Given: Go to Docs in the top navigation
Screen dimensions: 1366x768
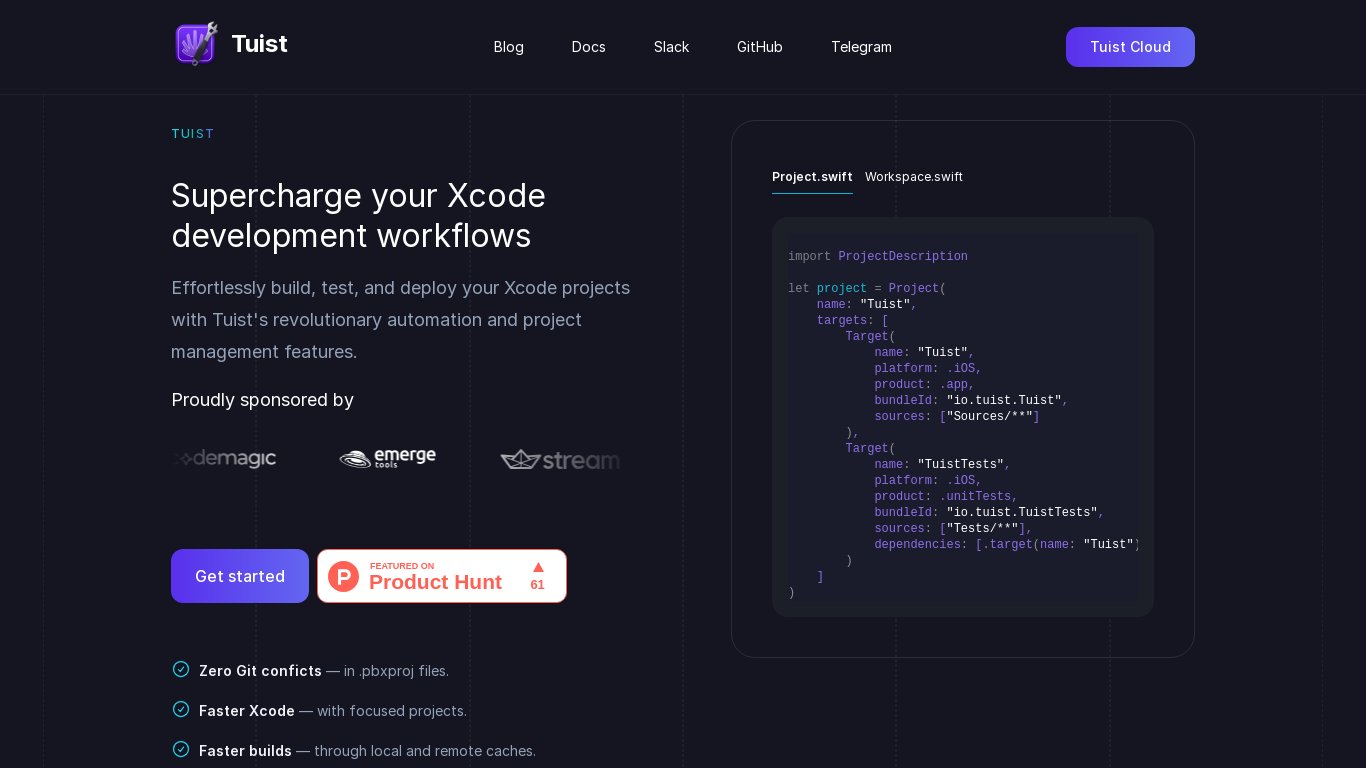Looking at the screenshot, I should pos(589,47).
